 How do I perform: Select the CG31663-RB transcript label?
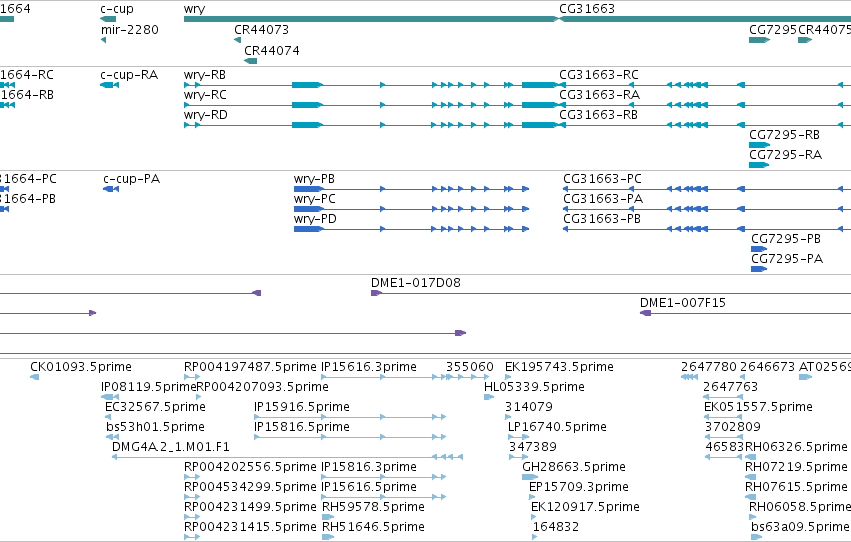pyautogui.click(x=598, y=114)
